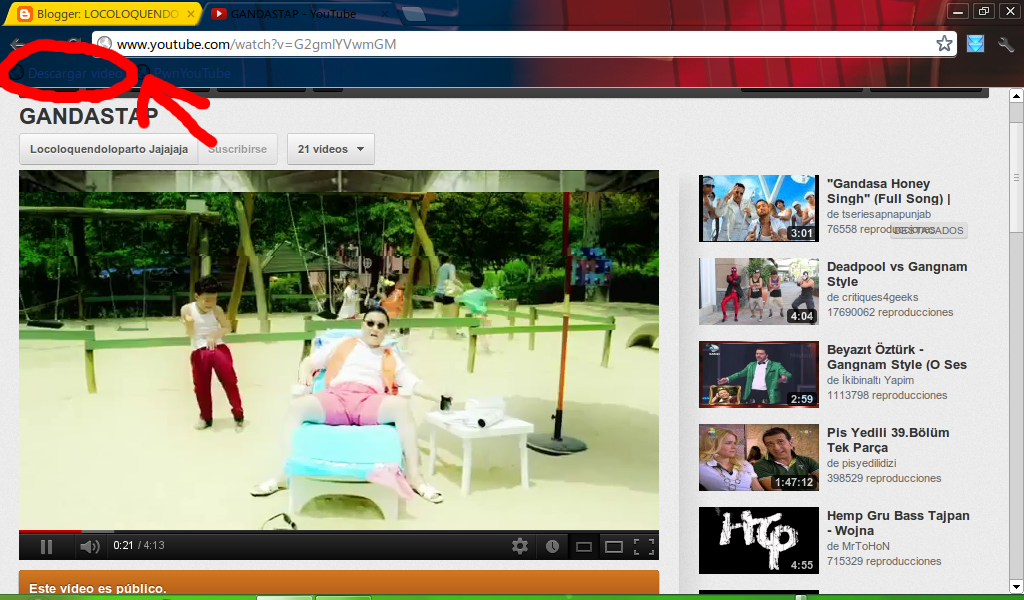
Task: Open Beyazıt Öztürk - Gangnam Style title
Action: point(897,357)
